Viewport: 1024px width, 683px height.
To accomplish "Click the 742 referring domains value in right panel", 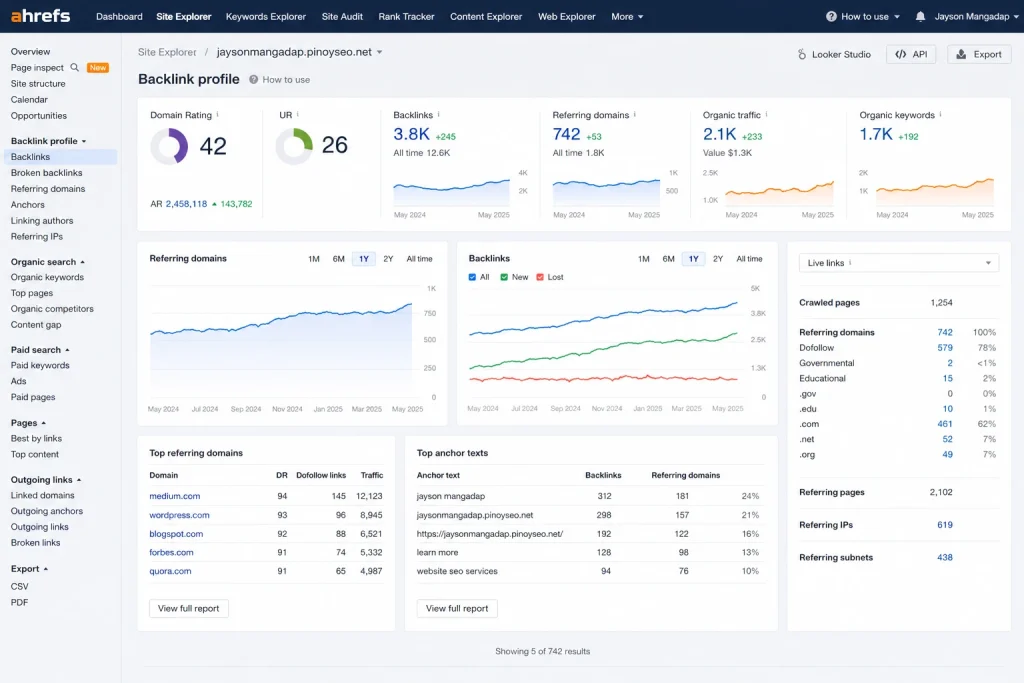I will [x=945, y=332].
